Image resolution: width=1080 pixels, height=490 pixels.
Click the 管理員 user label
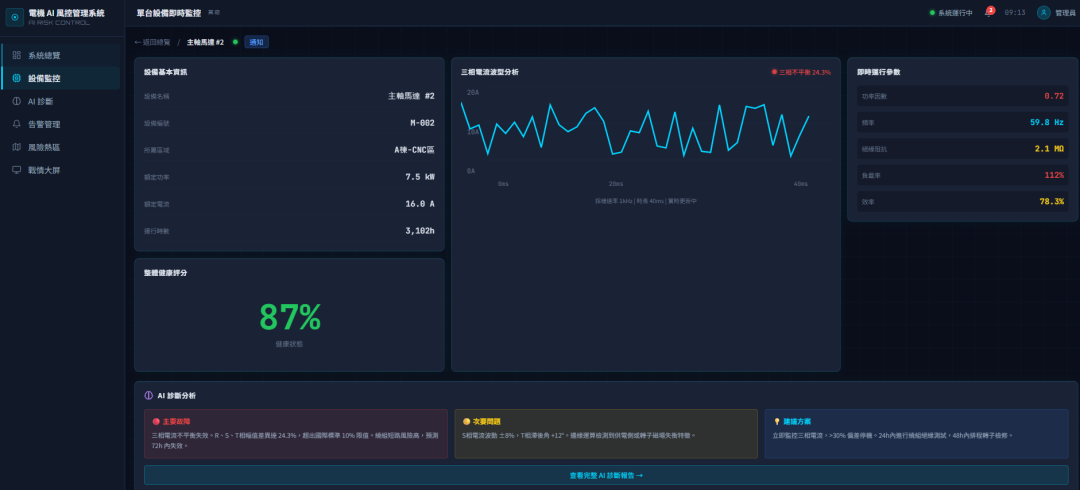pyautogui.click(x=1066, y=13)
